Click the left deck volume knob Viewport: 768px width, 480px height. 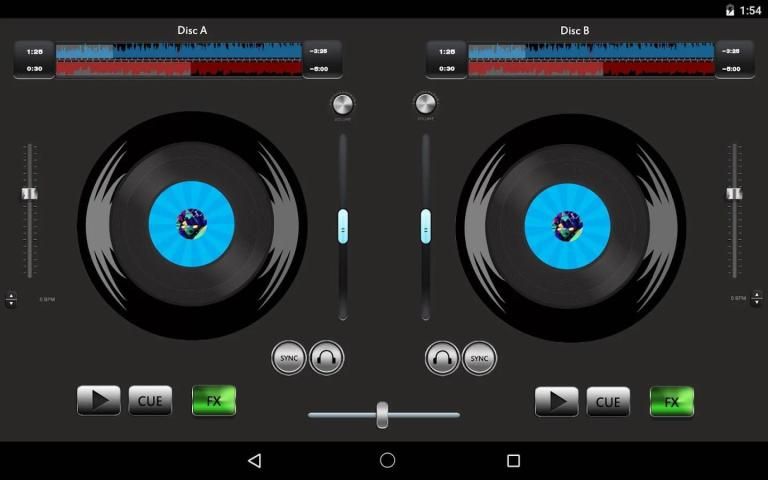[x=343, y=104]
